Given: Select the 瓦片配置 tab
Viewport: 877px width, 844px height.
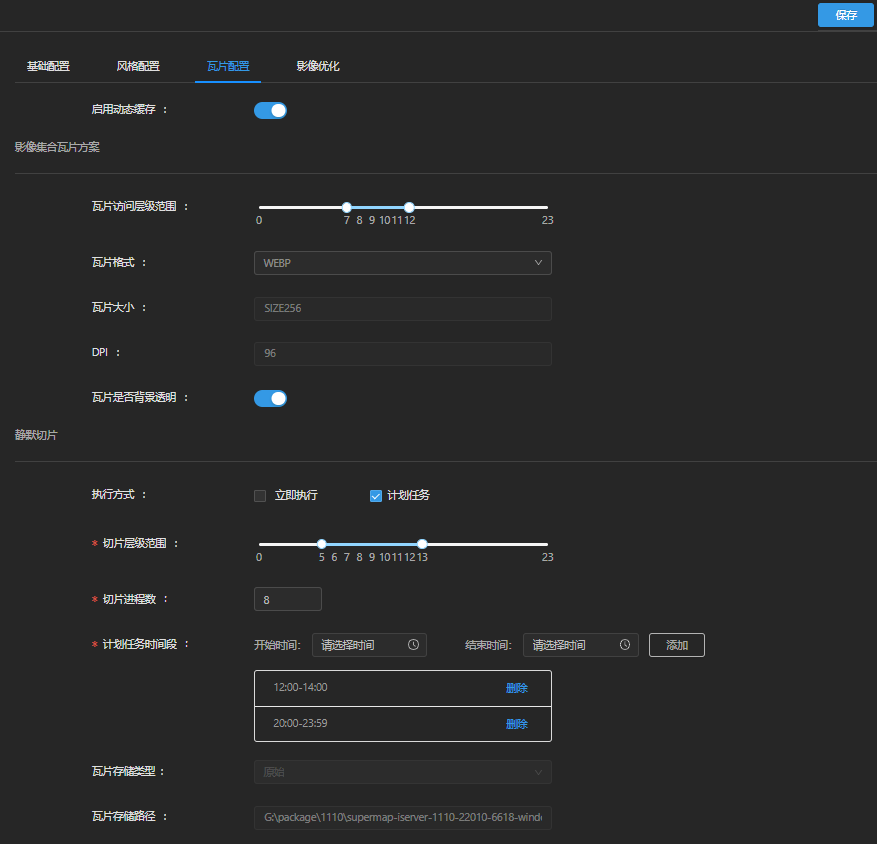Looking at the screenshot, I should click(228, 66).
